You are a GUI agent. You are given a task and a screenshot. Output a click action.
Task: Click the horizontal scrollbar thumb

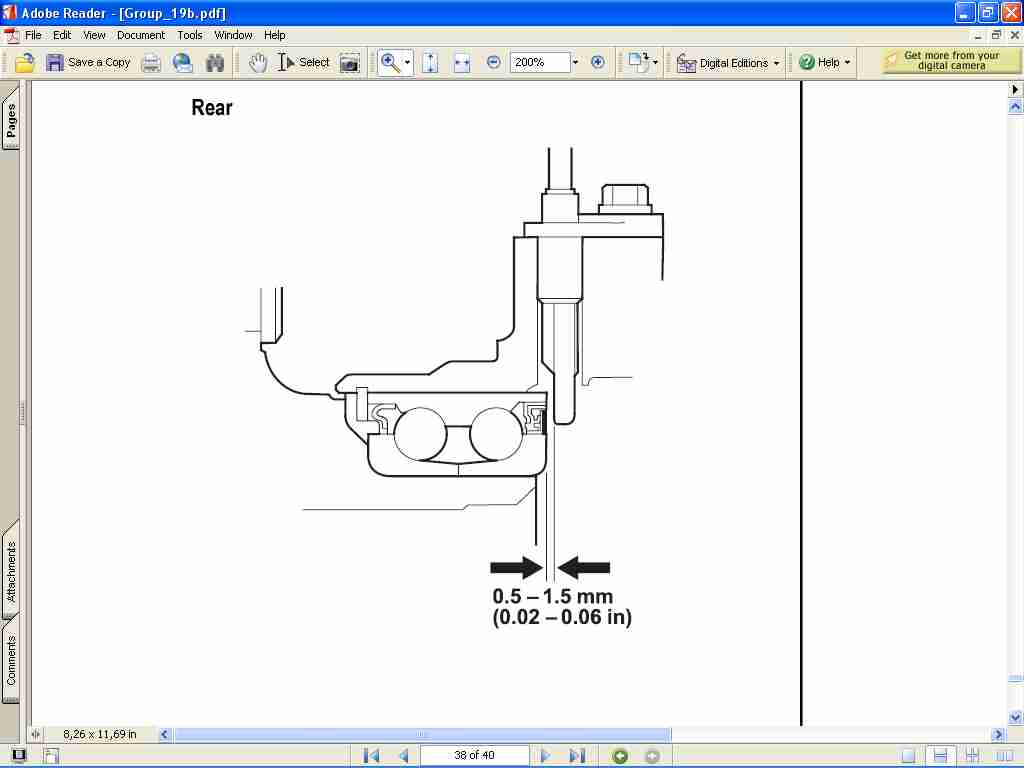coord(423,735)
